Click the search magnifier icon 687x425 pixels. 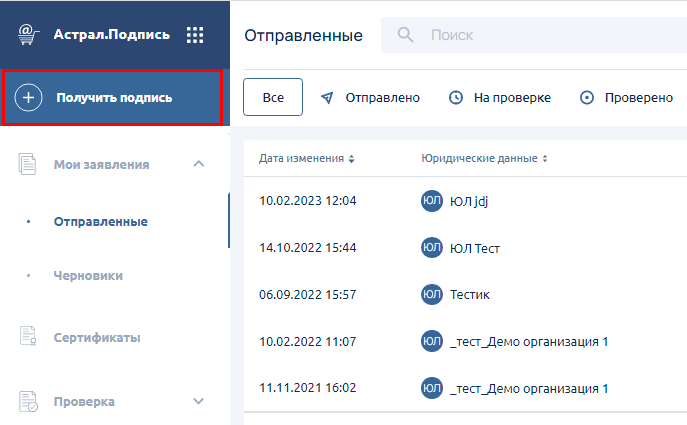(405, 35)
